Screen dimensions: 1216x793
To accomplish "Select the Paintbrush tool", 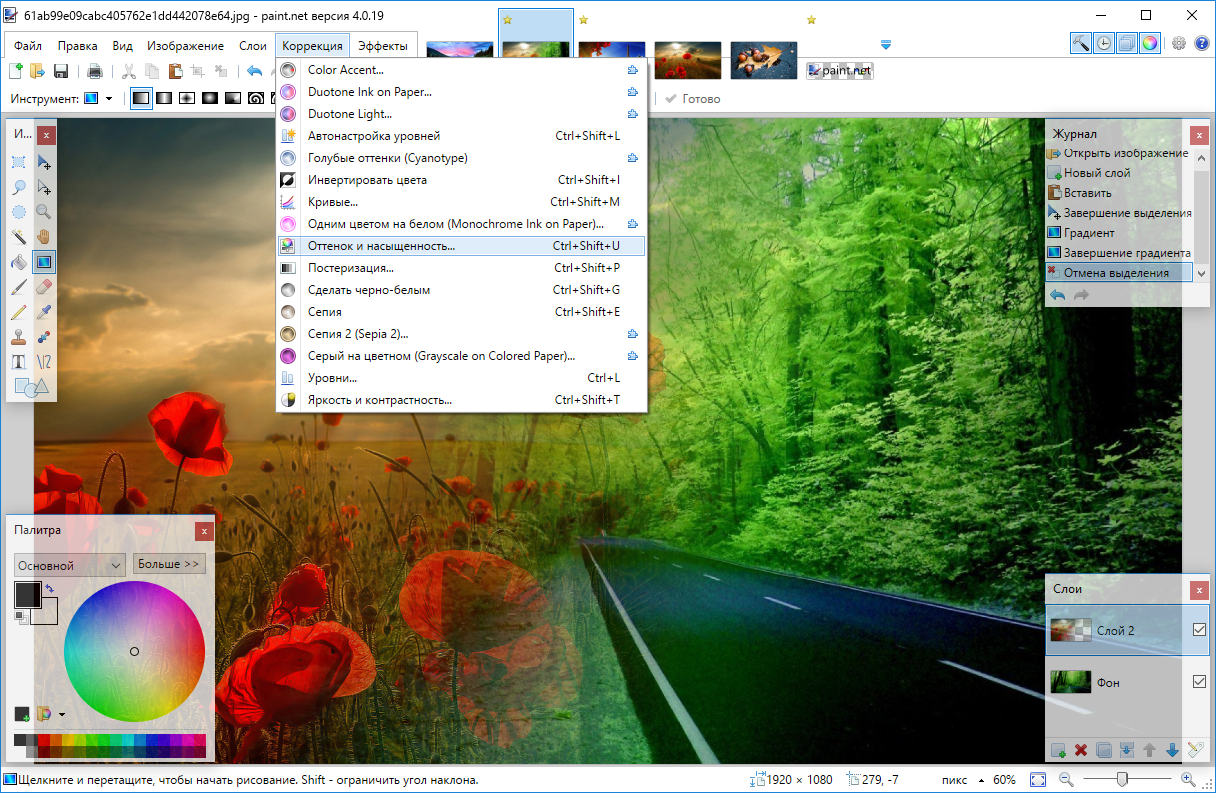I will 19,287.
